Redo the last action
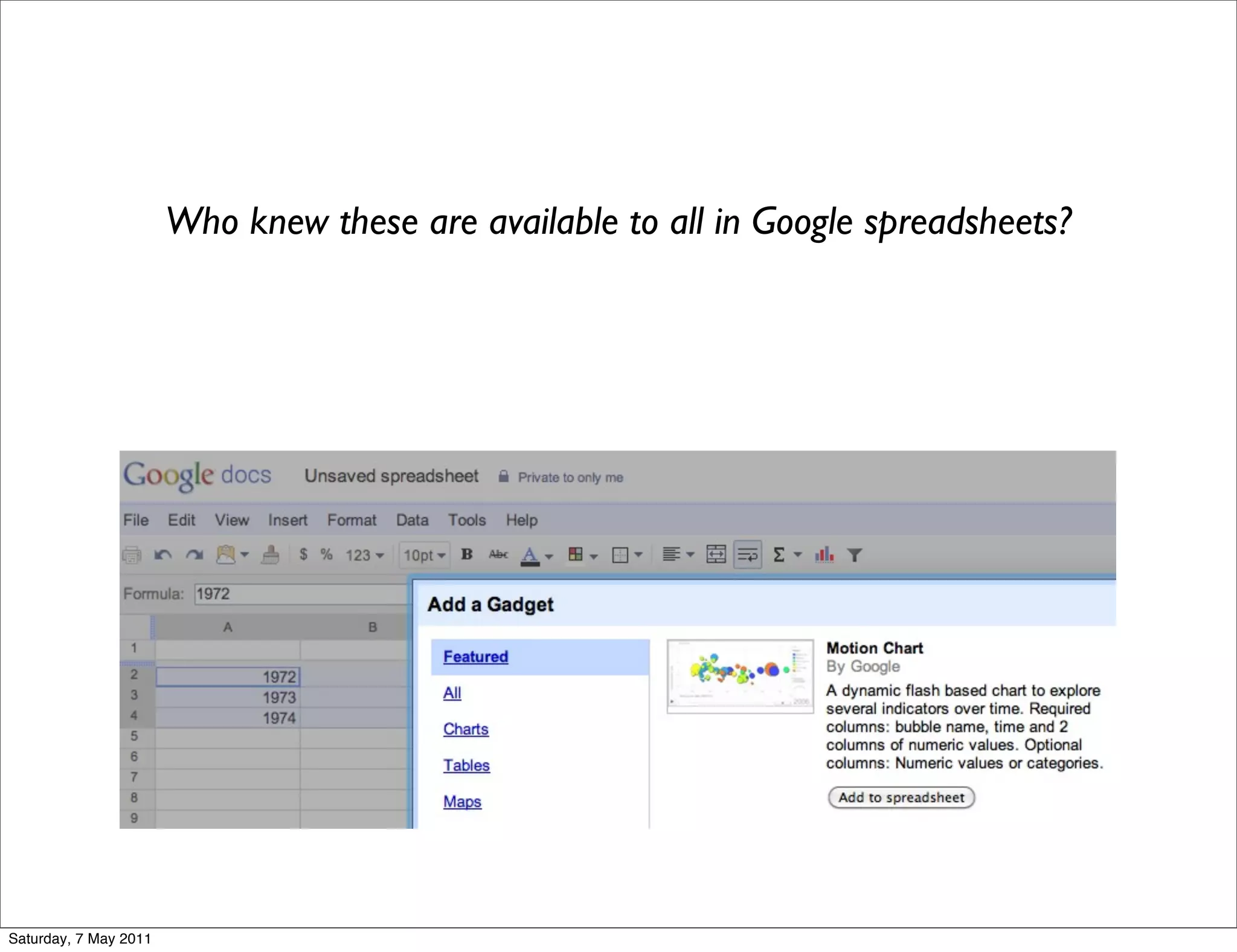Viewport: 1237px width, 952px height. point(194,555)
